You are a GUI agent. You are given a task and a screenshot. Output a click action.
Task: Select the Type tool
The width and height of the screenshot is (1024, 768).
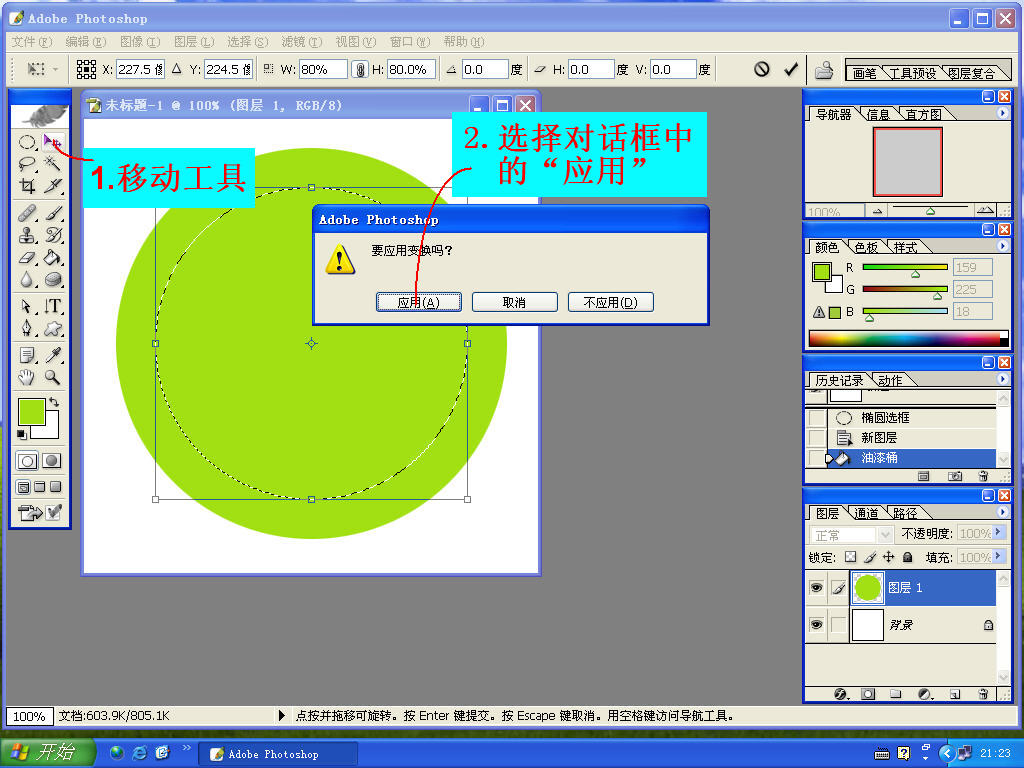coord(53,306)
